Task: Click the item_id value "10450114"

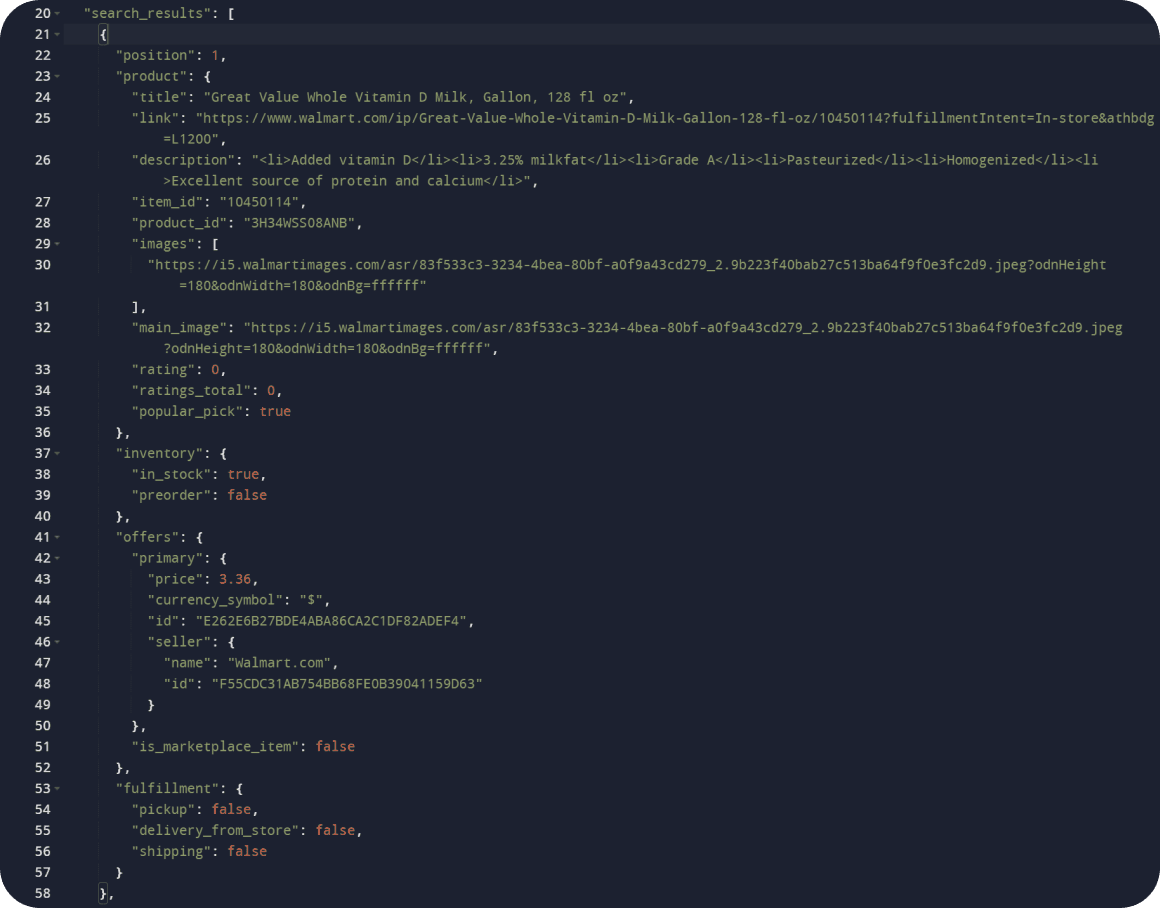Action: (259, 202)
